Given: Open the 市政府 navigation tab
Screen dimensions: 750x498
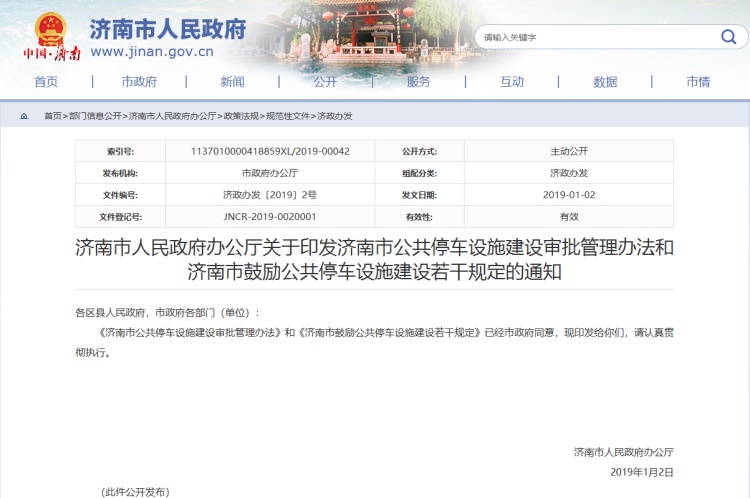Looking at the screenshot, I should 139,82.
